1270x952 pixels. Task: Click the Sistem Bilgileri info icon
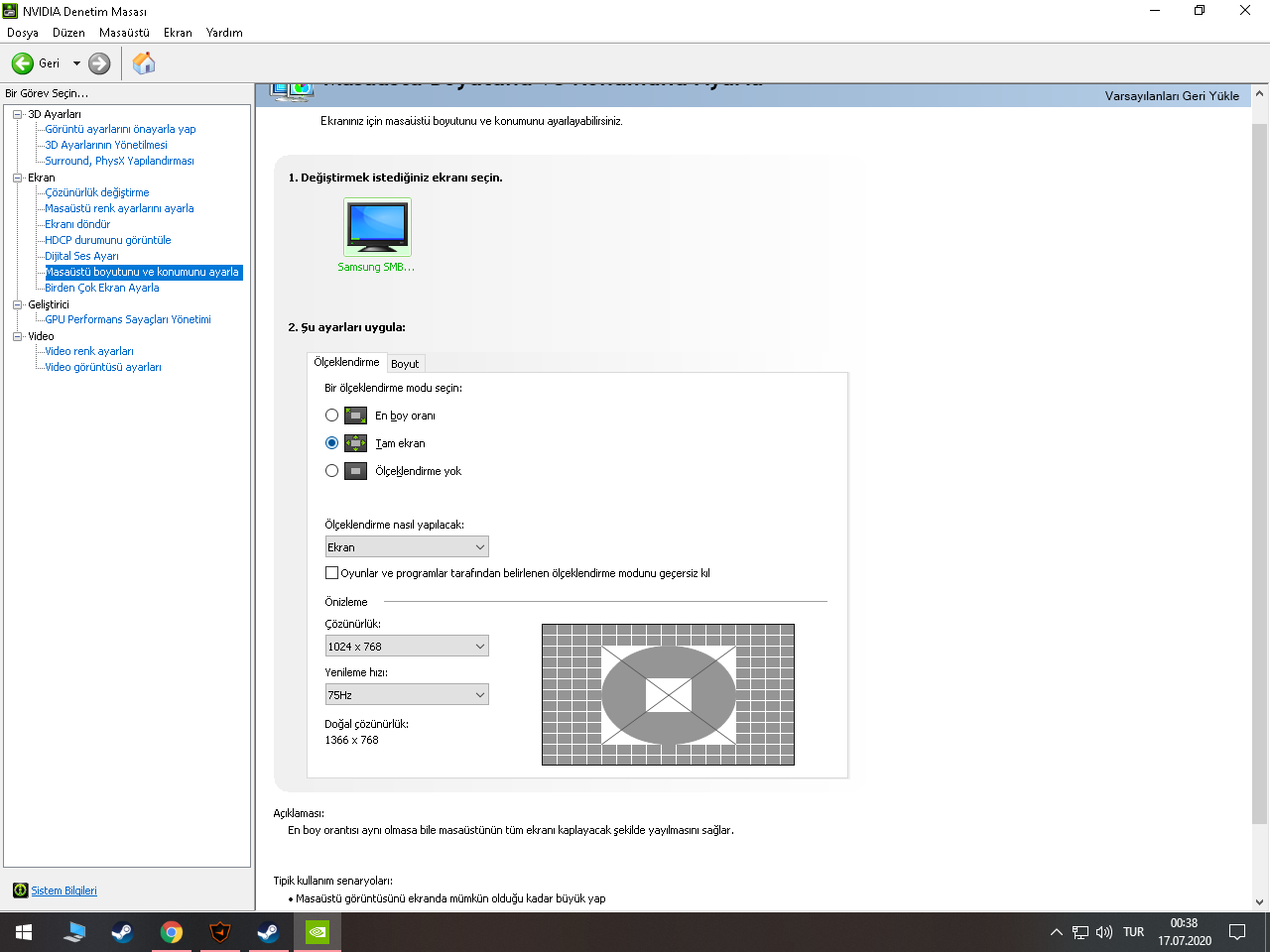[x=20, y=891]
